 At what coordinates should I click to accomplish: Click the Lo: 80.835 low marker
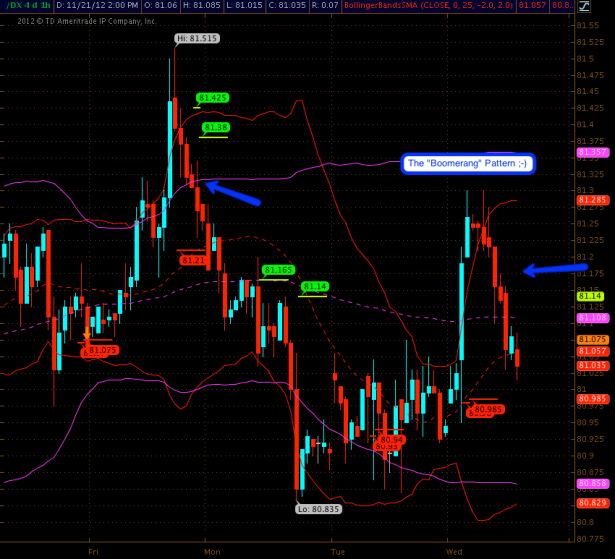click(317, 509)
